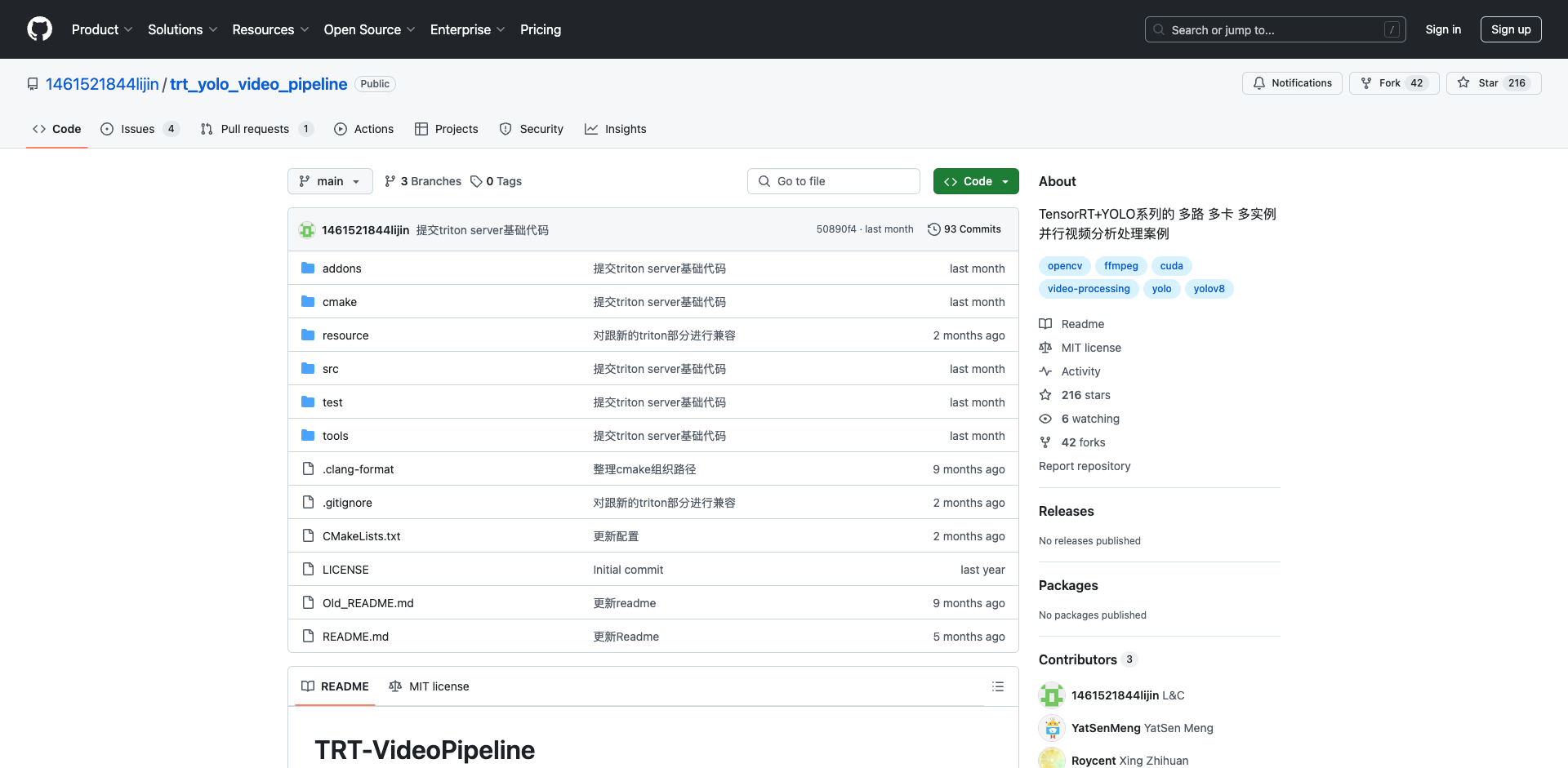Viewport: 1568px width, 768px height.
Task: Open the Pull requests tab
Action: [256, 129]
